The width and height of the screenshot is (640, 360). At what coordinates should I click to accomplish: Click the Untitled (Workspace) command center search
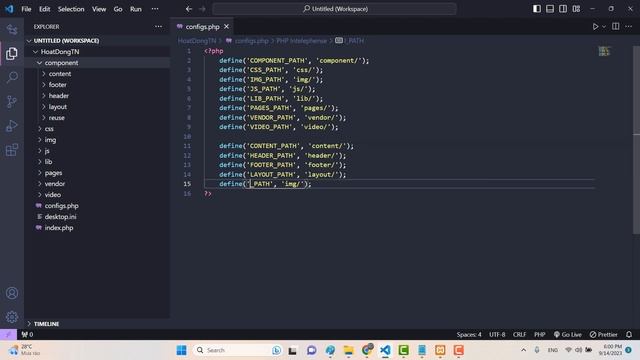pyautogui.click(x=334, y=9)
